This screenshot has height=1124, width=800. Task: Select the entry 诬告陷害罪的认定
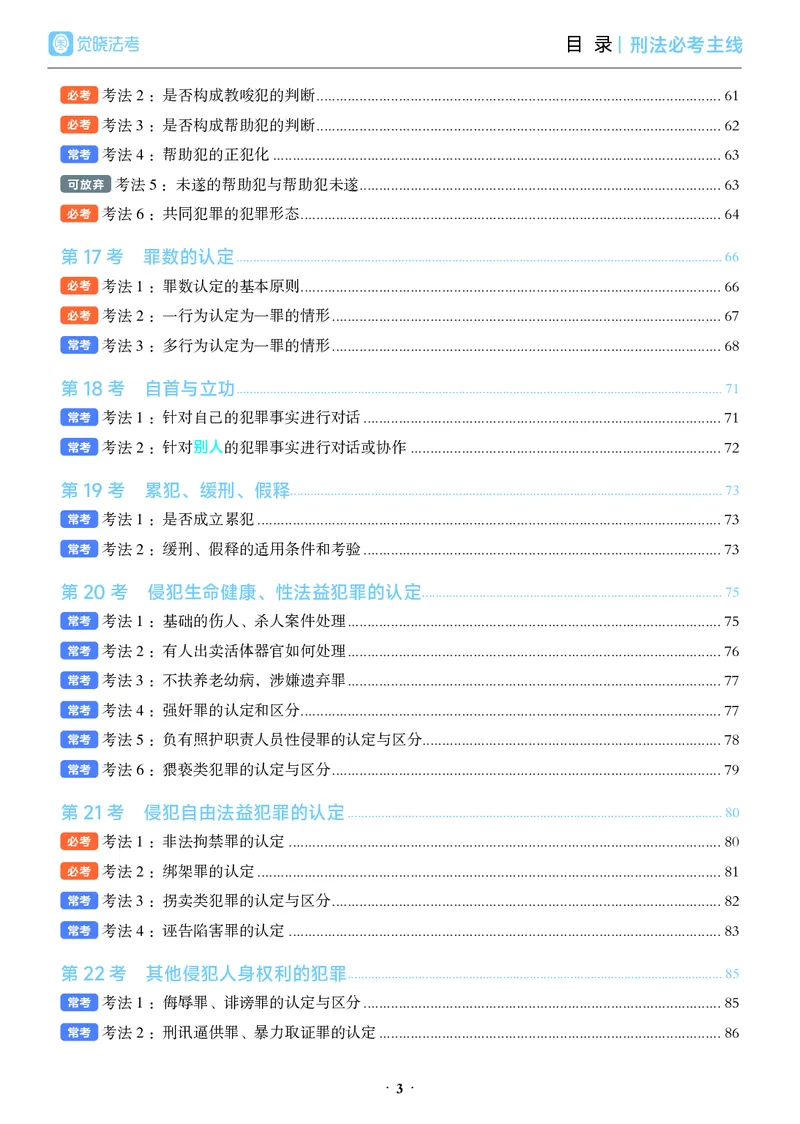pos(223,931)
